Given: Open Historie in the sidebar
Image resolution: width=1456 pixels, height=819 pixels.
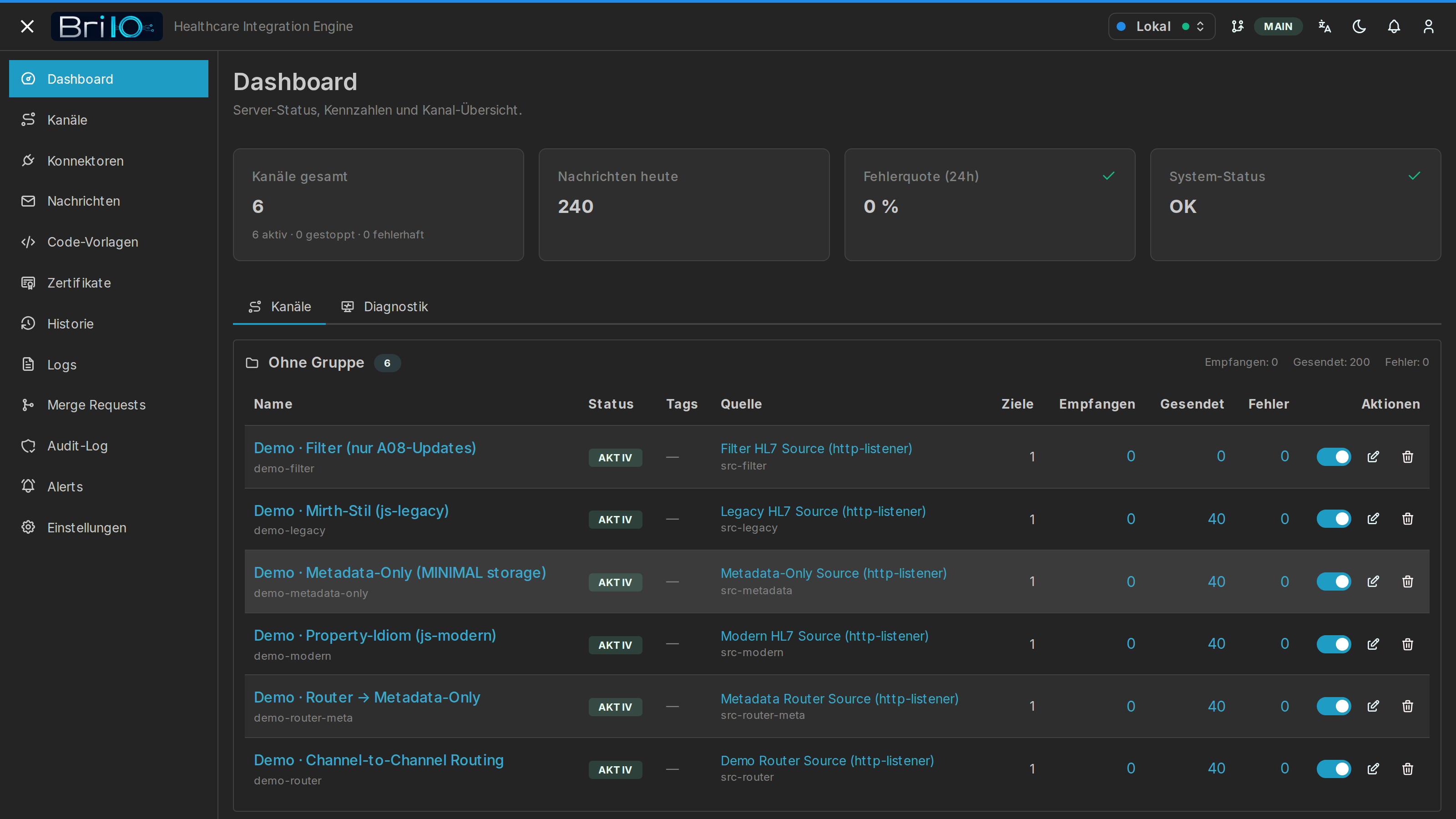Looking at the screenshot, I should coord(109,324).
